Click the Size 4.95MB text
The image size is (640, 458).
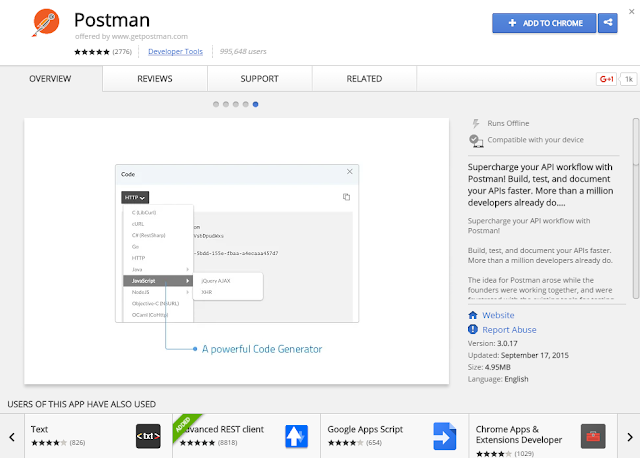(489, 367)
